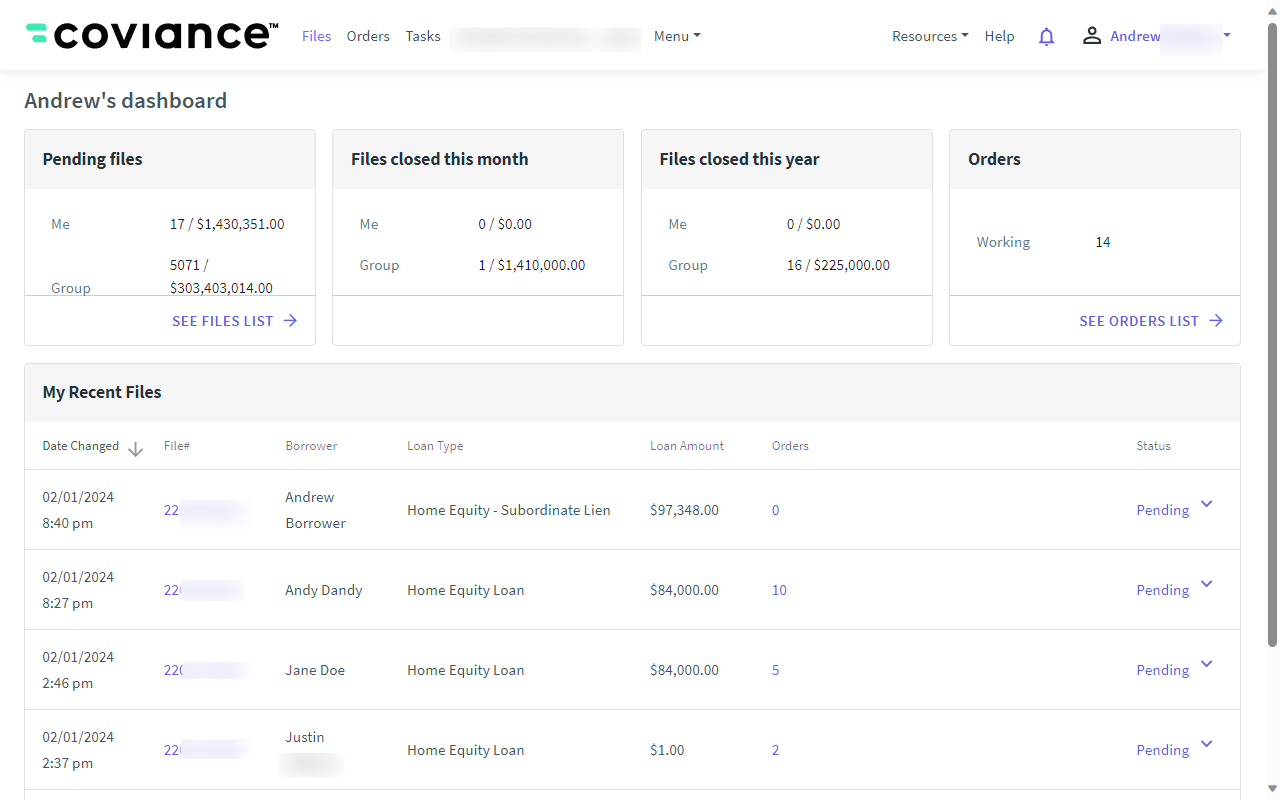1280x800 pixels.
Task: Click the user profile icon
Action: [x=1091, y=36]
